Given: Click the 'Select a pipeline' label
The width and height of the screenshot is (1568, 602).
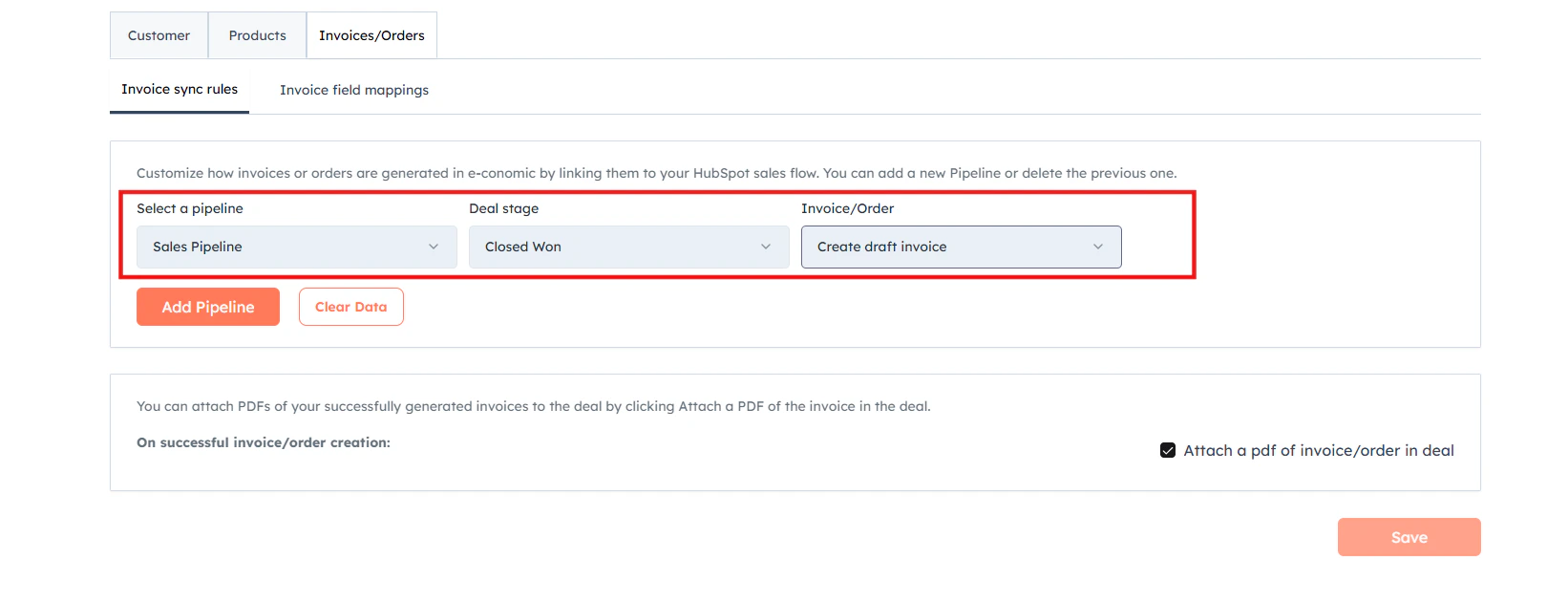Looking at the screenshot, I should [x=190, y=208].
